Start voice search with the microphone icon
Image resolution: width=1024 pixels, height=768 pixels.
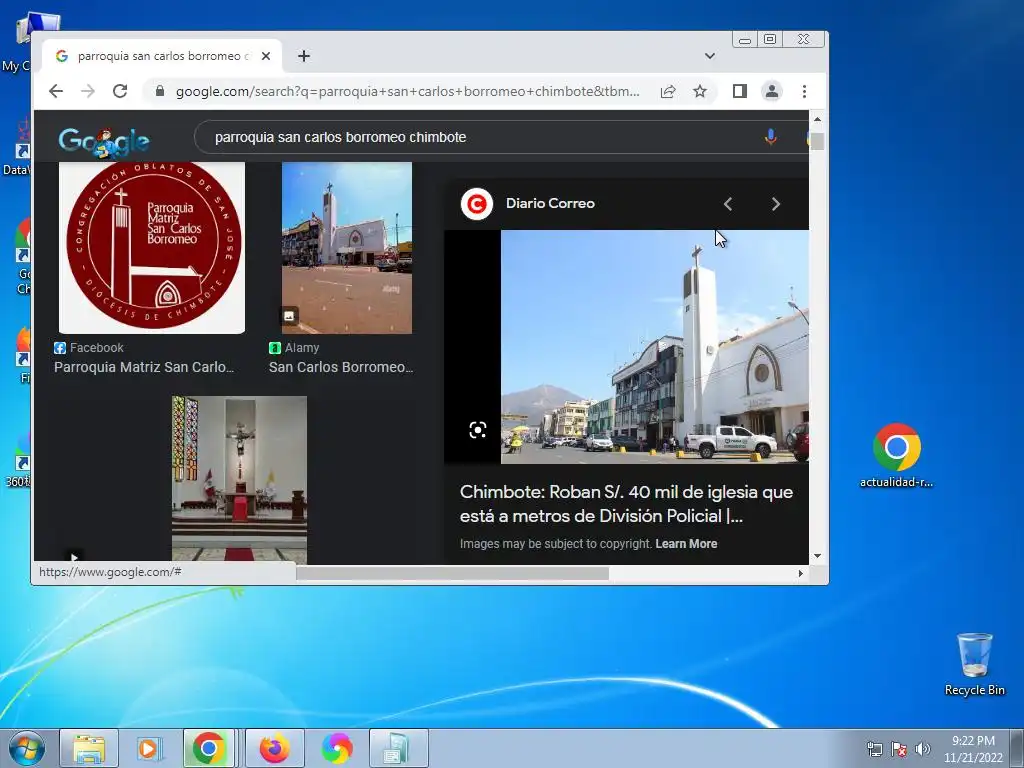771,137
